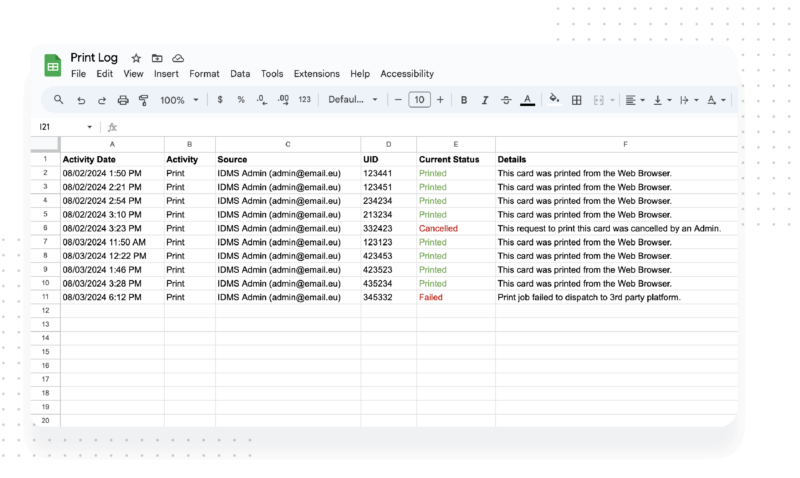Click the move to folder icon
This screenshot has height=478, width=800.
pos(157,58)
